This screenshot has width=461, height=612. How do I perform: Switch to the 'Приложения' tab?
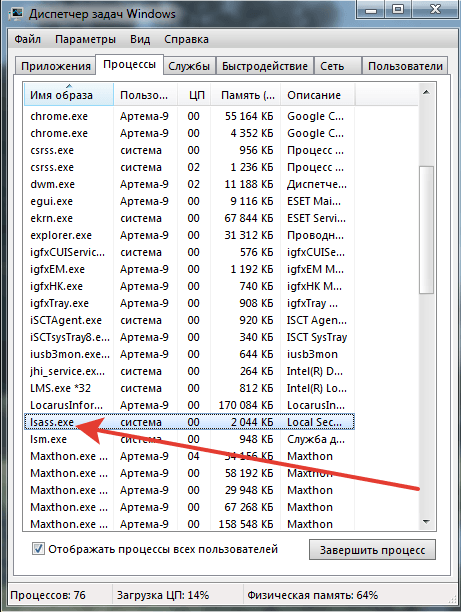pyautogui.click(x=56, y=66)
